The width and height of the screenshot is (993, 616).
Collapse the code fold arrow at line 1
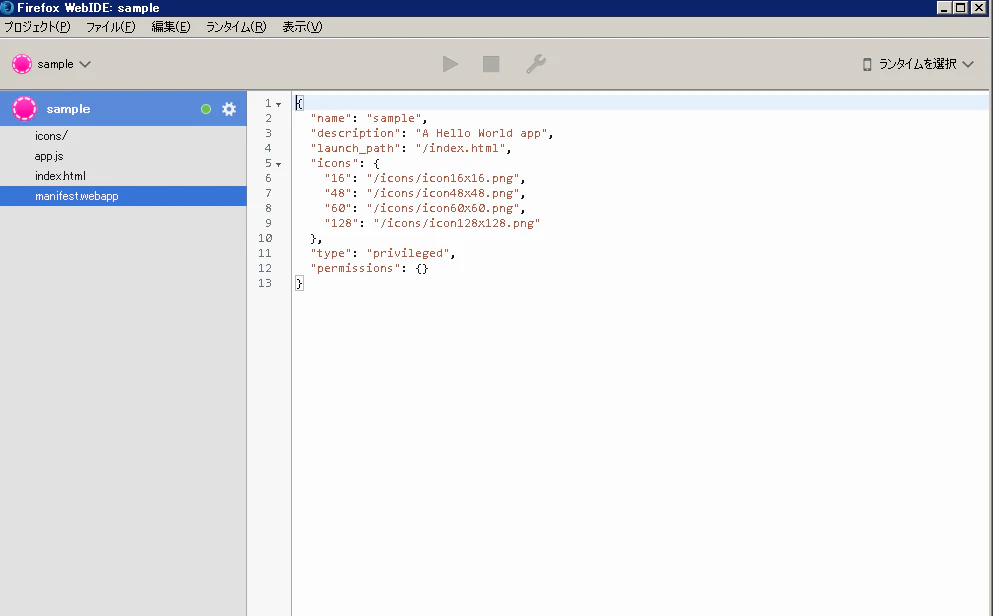(x=278, y=104)
